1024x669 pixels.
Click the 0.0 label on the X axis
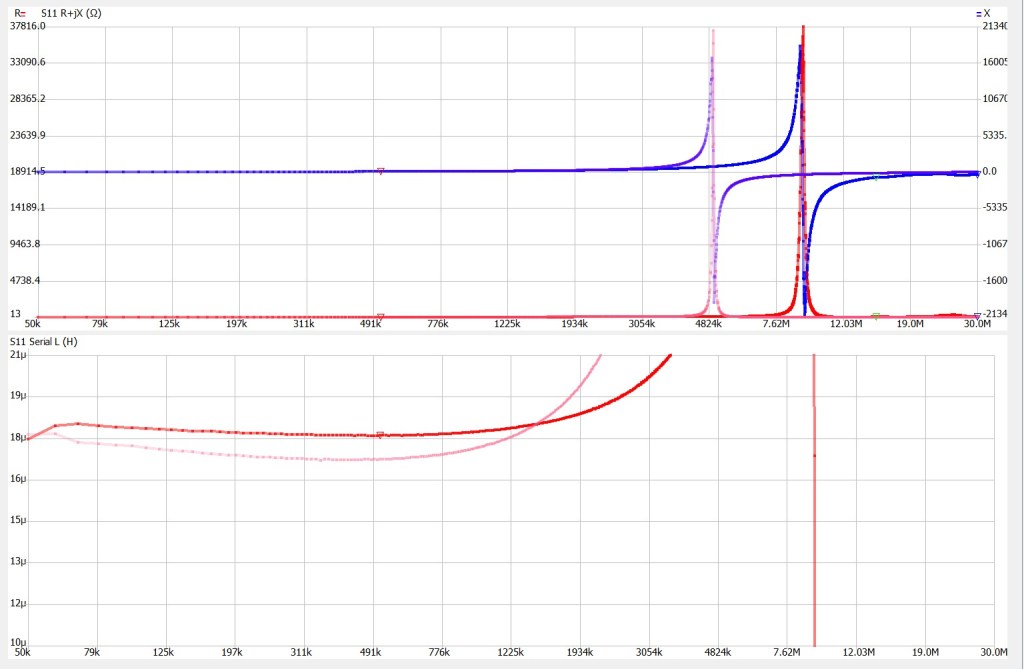click(x=990, y=171)
